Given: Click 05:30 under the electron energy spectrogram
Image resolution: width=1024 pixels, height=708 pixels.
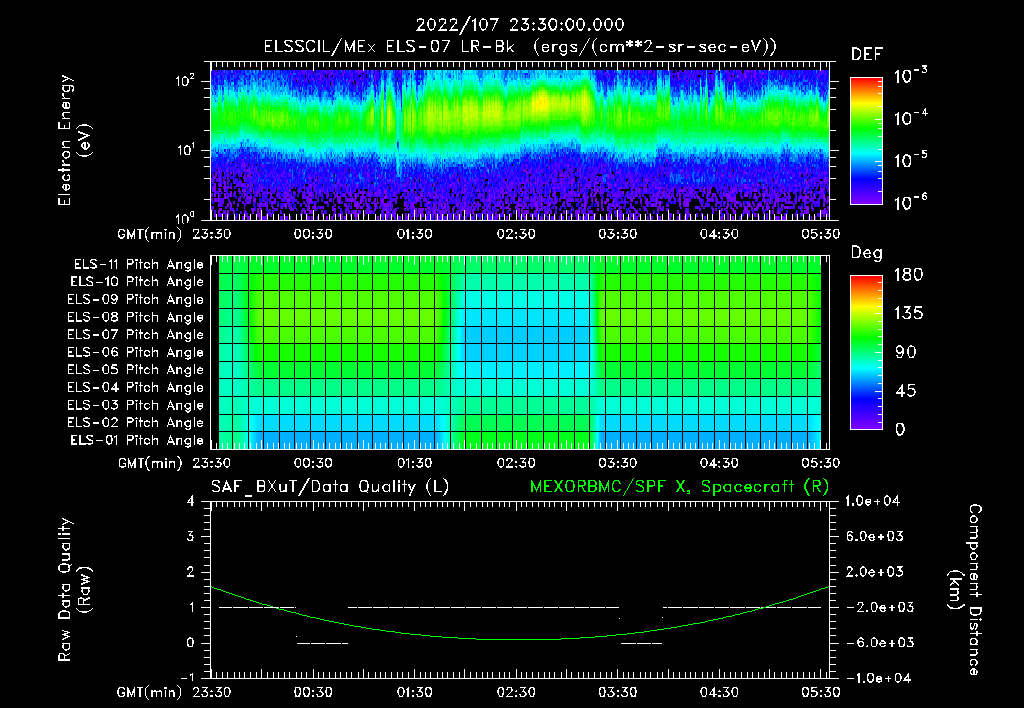Looking at the screenshot, I should (x=821, y=234).
